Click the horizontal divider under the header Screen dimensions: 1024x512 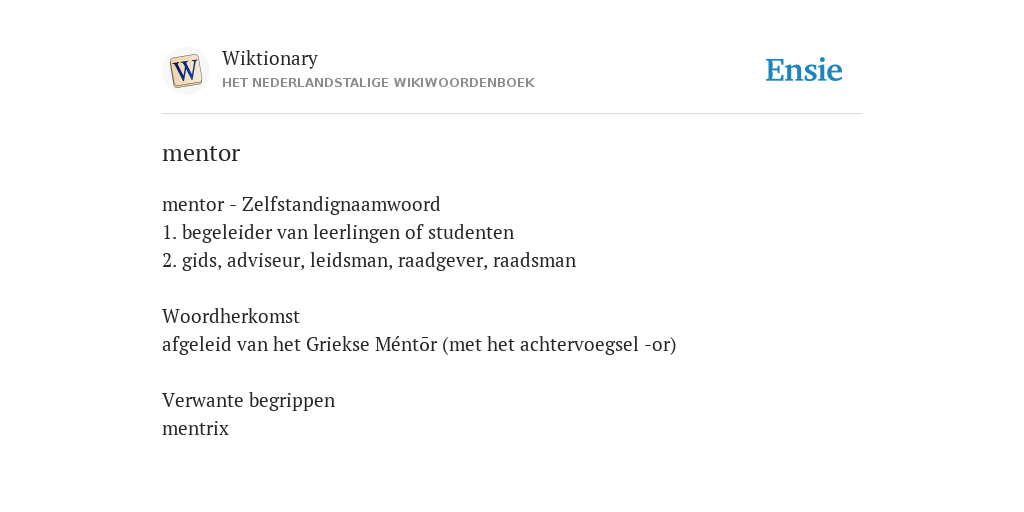pyautogui.click(x=512, y=114)
